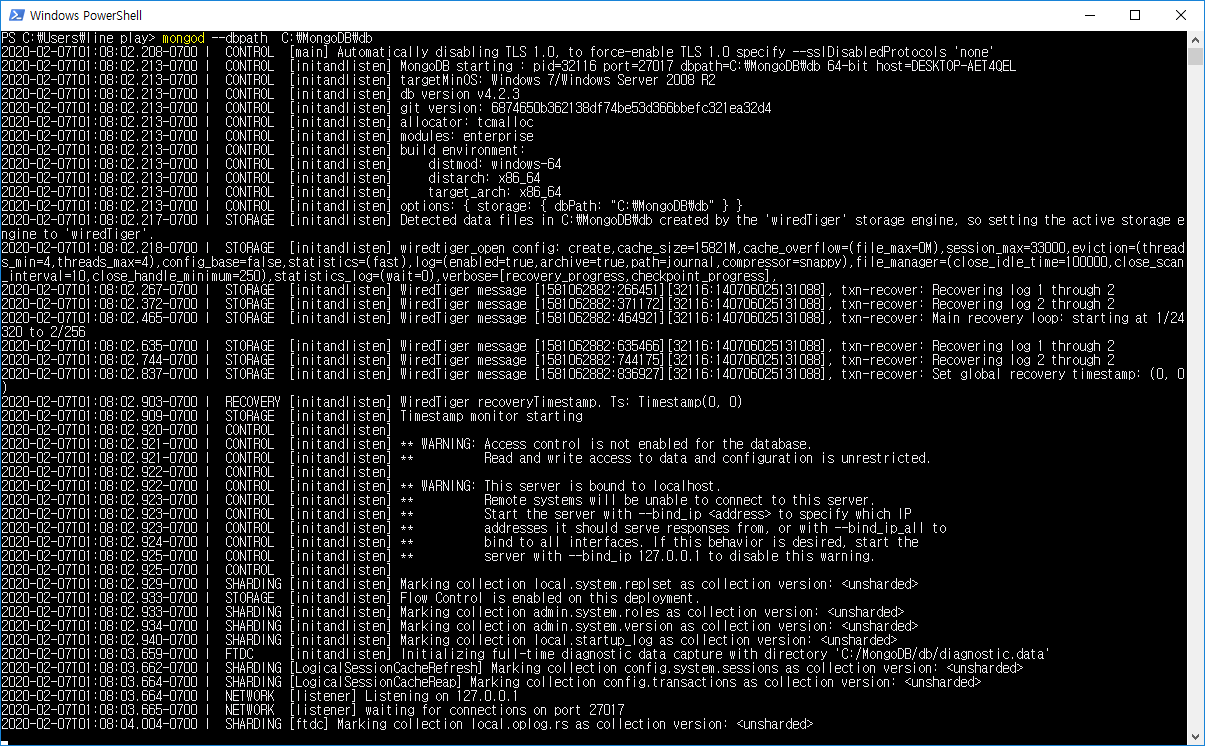Viewport: 1205px width, 746px height.
Task: Click the "config.system.sessions" collection message
Action: click(x=757, y=668)
